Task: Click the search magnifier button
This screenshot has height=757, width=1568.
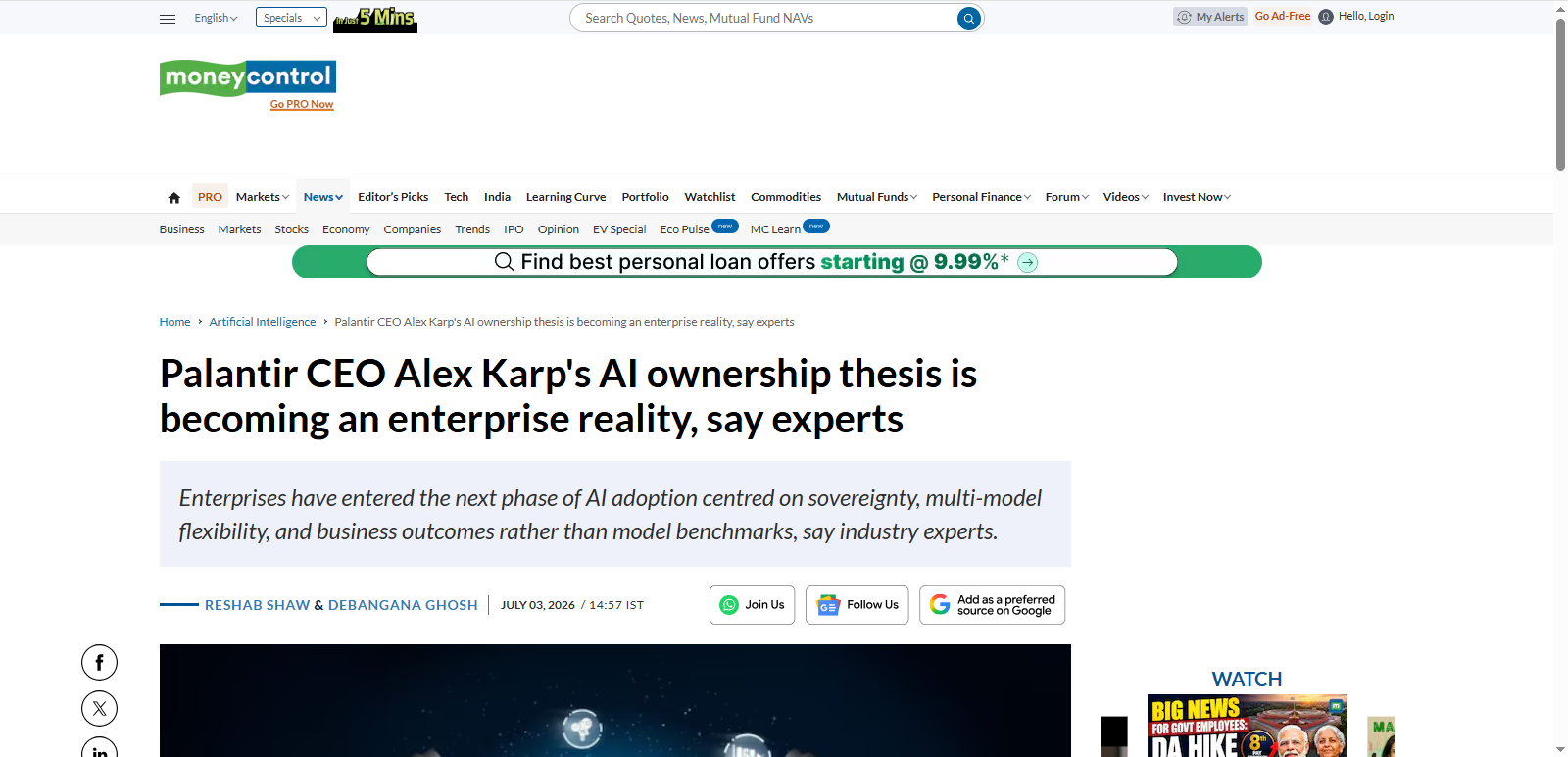Action: coord(968,18)
